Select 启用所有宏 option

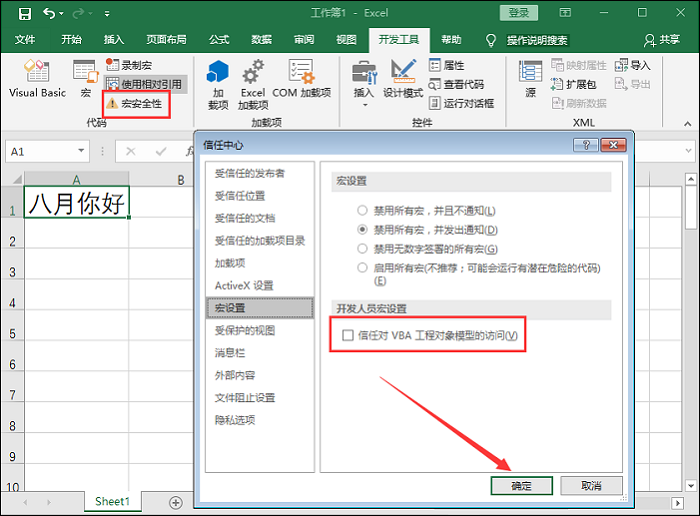pyautogui.click(x=479, y=273)
